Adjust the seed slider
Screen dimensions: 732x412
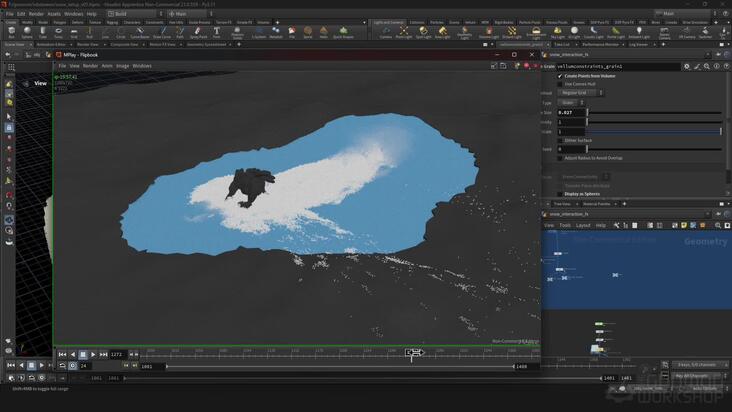pos(654,149)
